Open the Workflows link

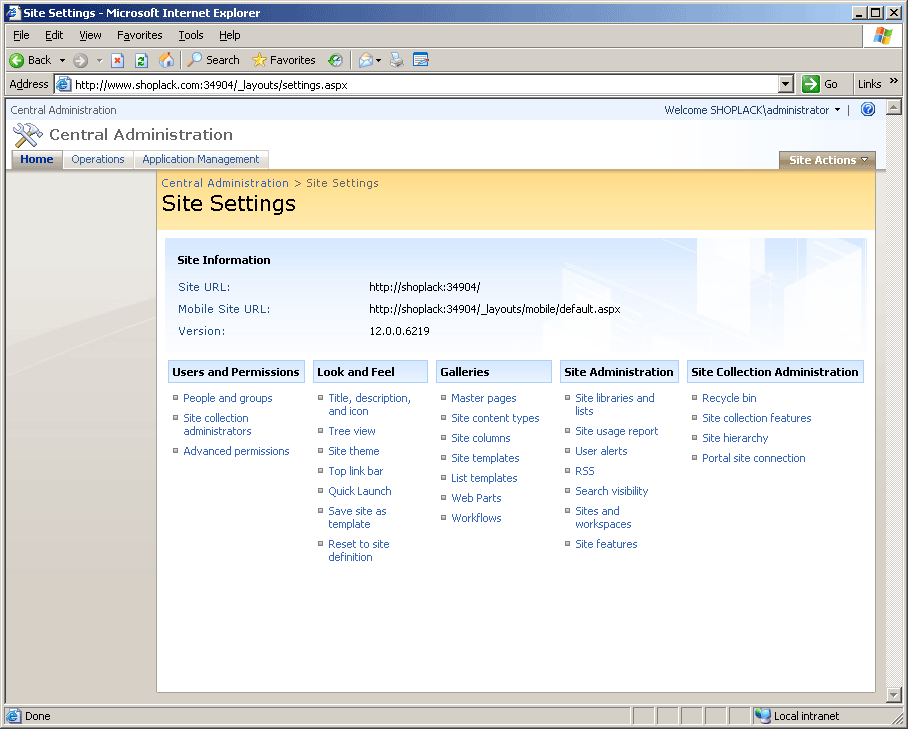click(x=476, y=518)
